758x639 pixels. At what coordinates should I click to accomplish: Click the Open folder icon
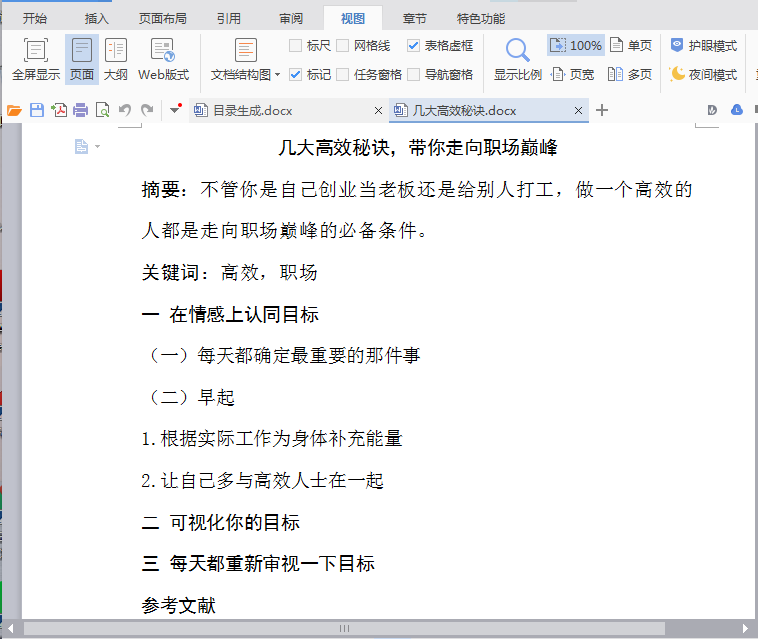tap(15, 110)
